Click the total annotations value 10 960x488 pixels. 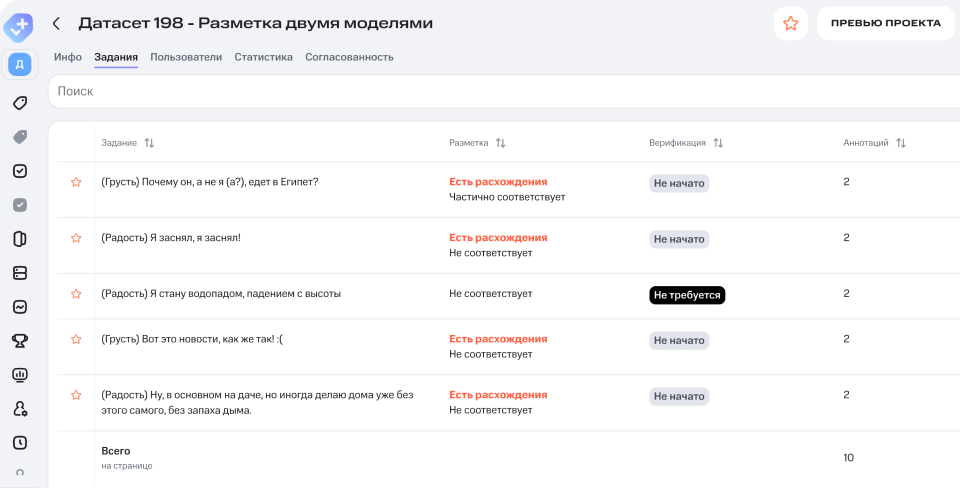tap(849, 458)
